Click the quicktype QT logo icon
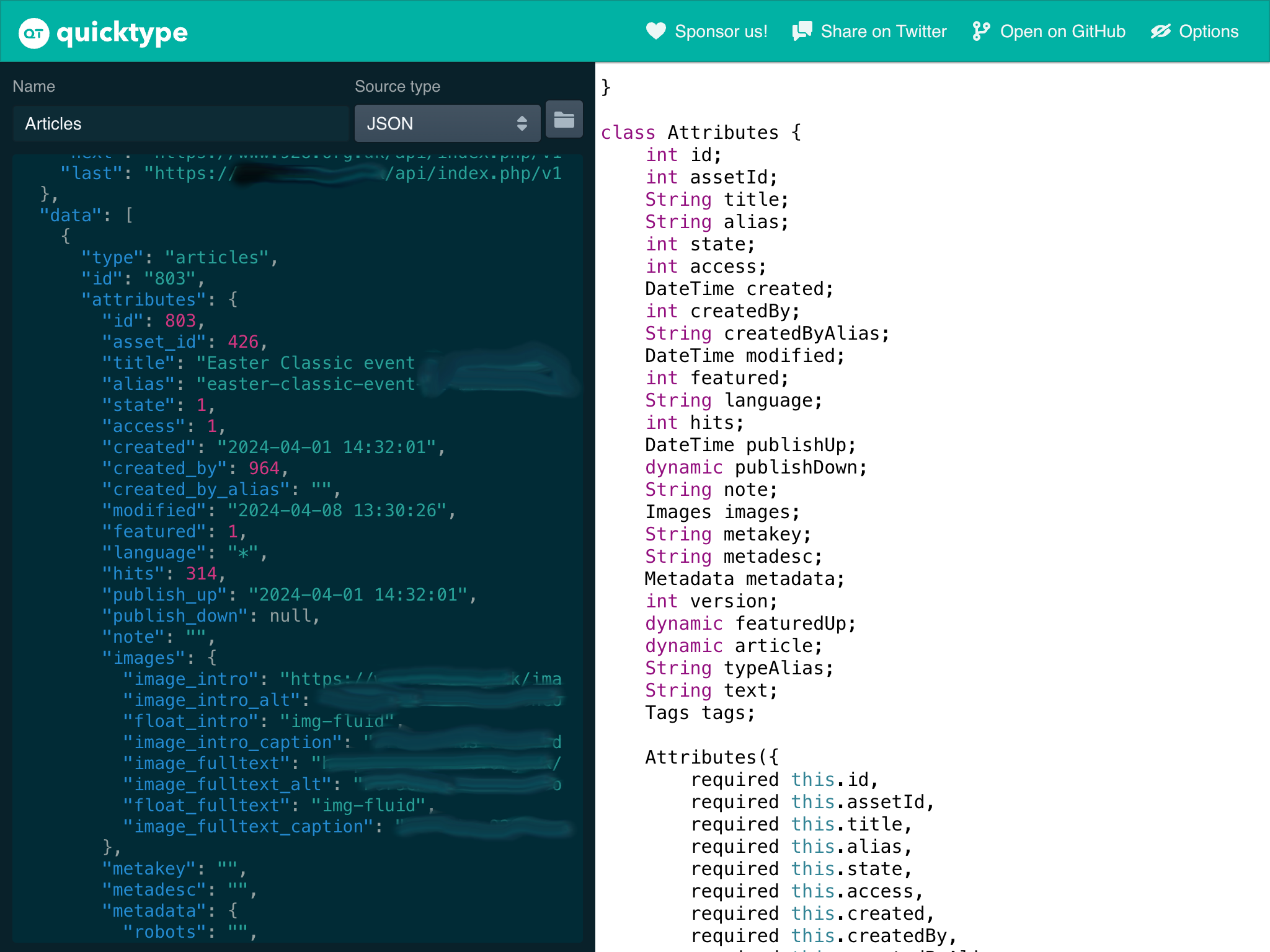1270x952 pixels. coord(33,33)
